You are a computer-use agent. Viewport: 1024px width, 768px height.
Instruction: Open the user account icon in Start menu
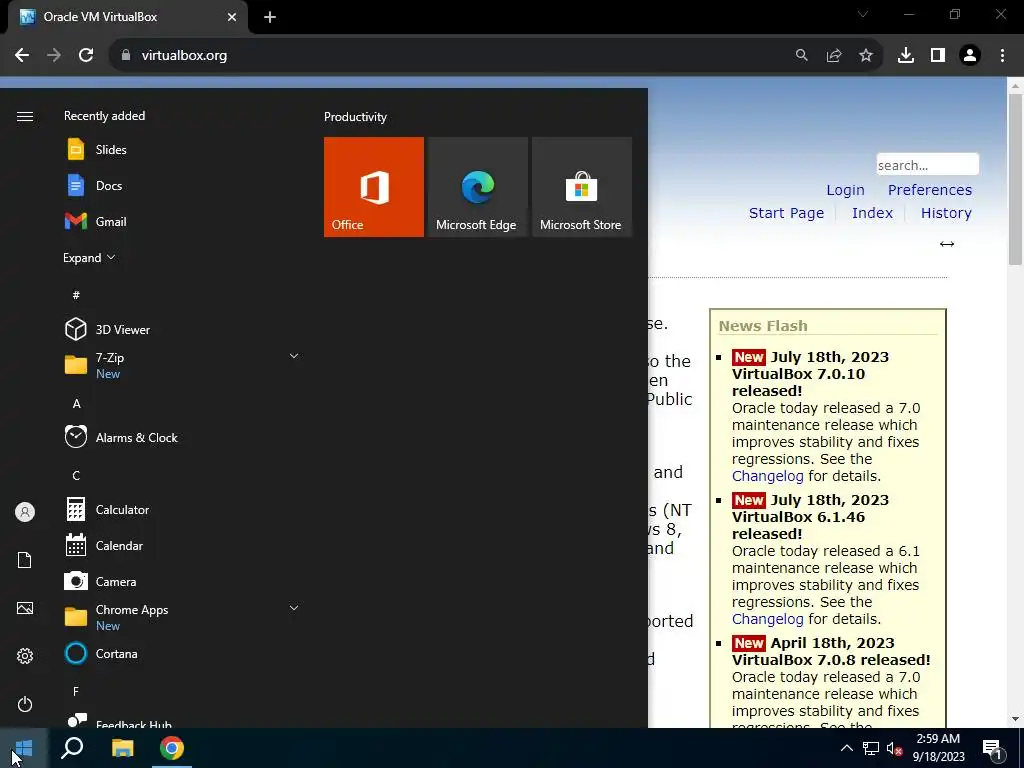25,512
